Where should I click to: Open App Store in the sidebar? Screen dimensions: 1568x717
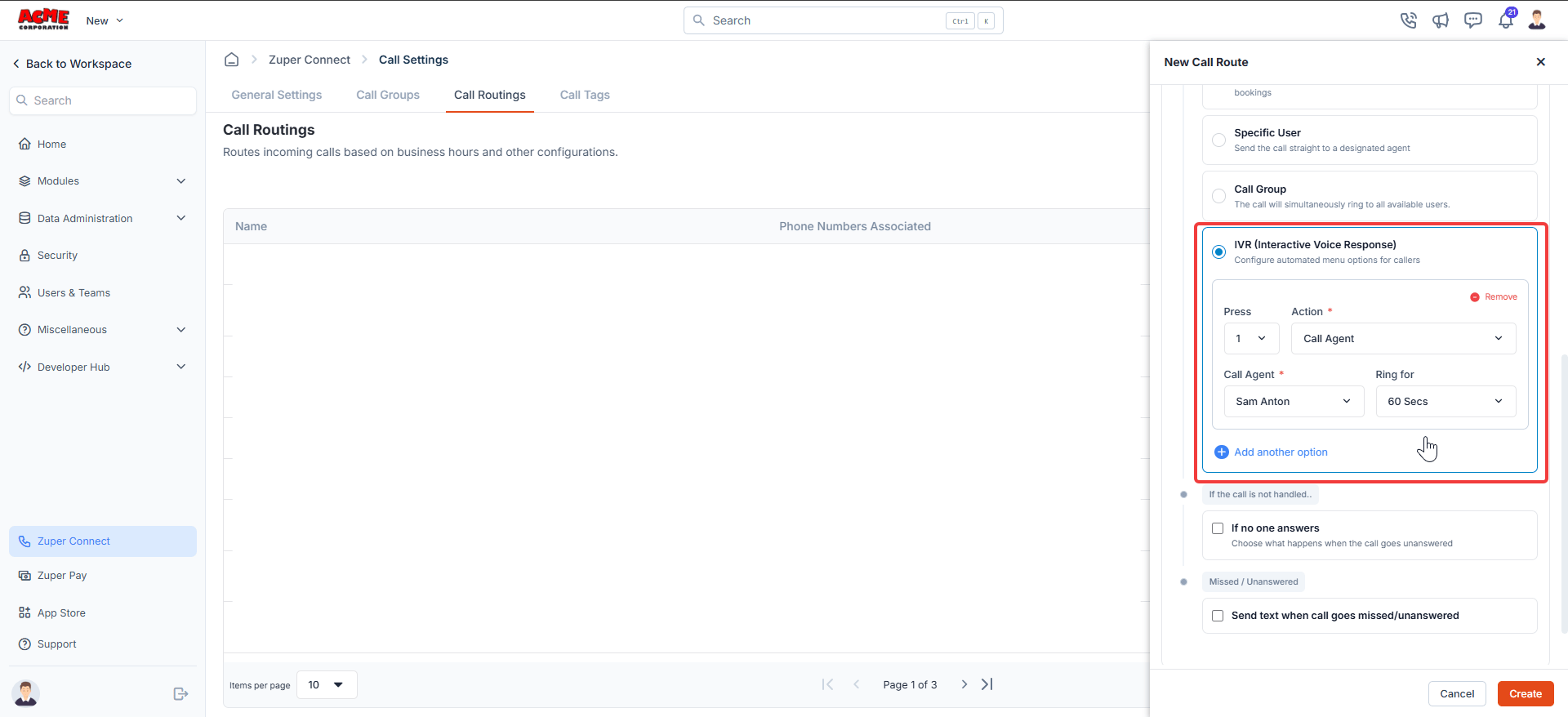(x=102, y=613)
